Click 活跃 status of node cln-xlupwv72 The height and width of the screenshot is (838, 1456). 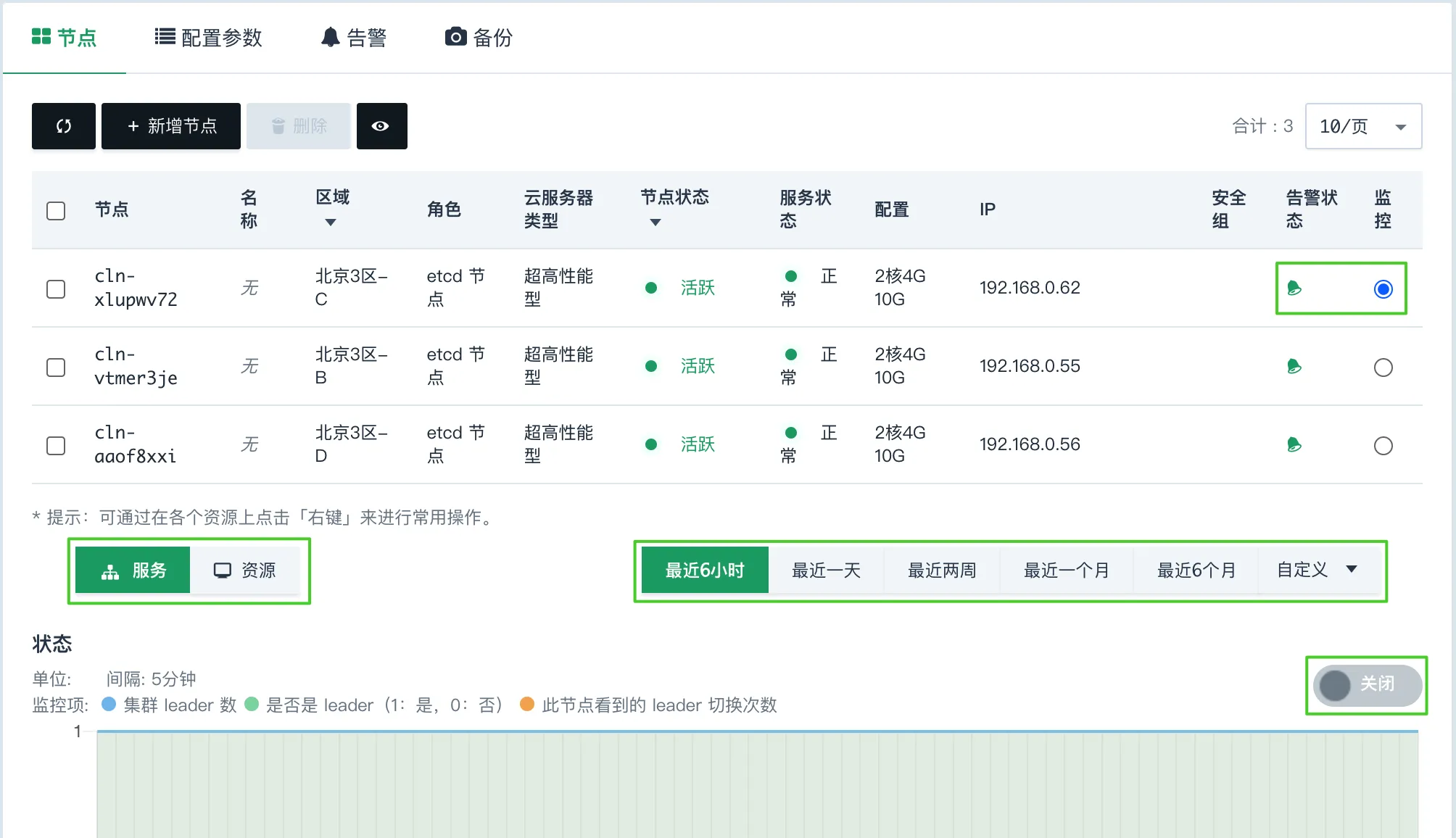pyautogui.click(x=698, y=288)
